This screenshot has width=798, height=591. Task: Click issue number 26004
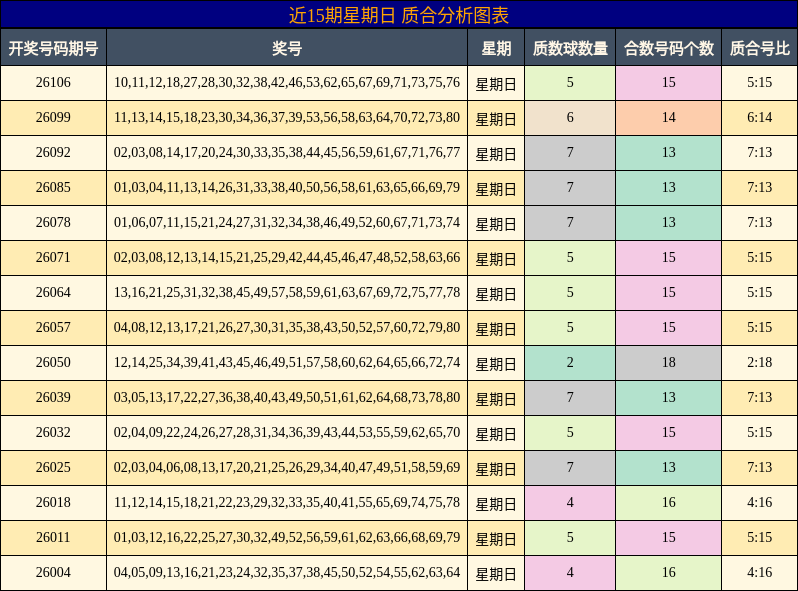coord(53,573)
